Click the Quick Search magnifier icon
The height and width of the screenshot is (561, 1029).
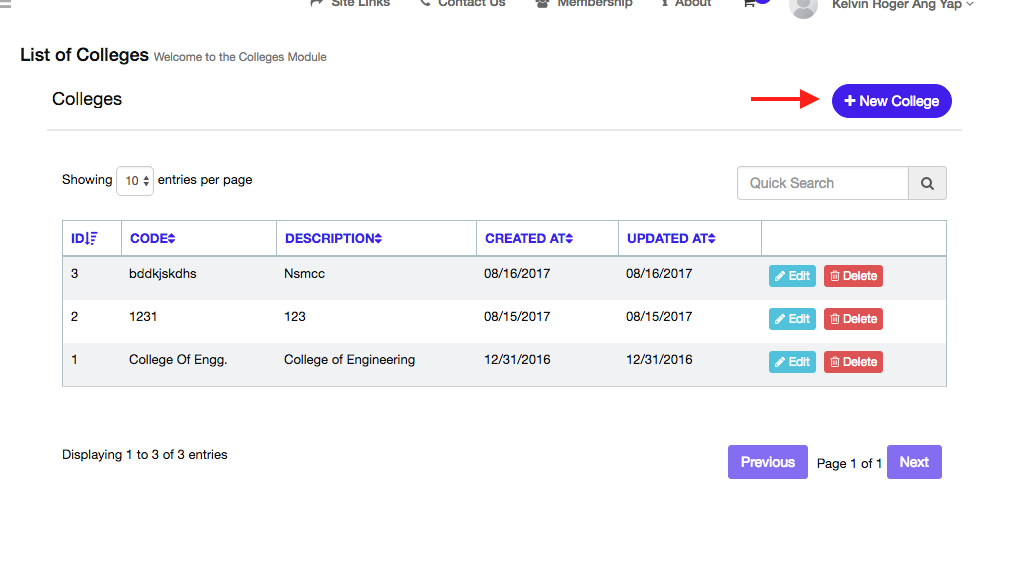tap(927, 183)
